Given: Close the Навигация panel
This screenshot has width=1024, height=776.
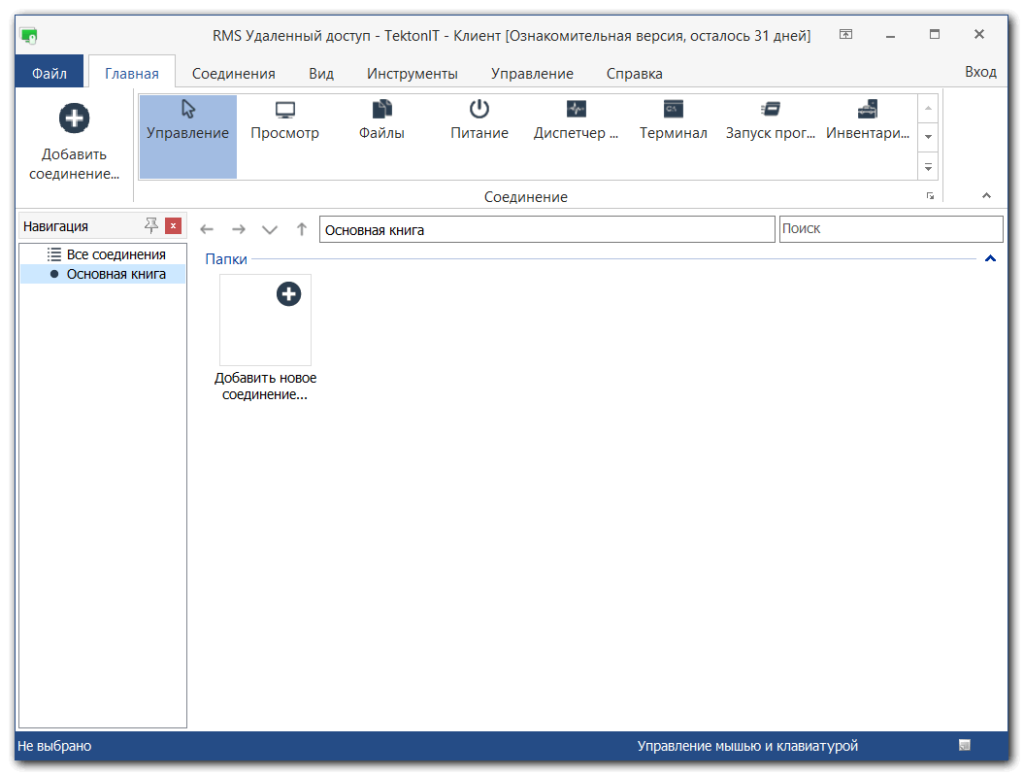Looking at the screenshot, I should click(173, 226).
